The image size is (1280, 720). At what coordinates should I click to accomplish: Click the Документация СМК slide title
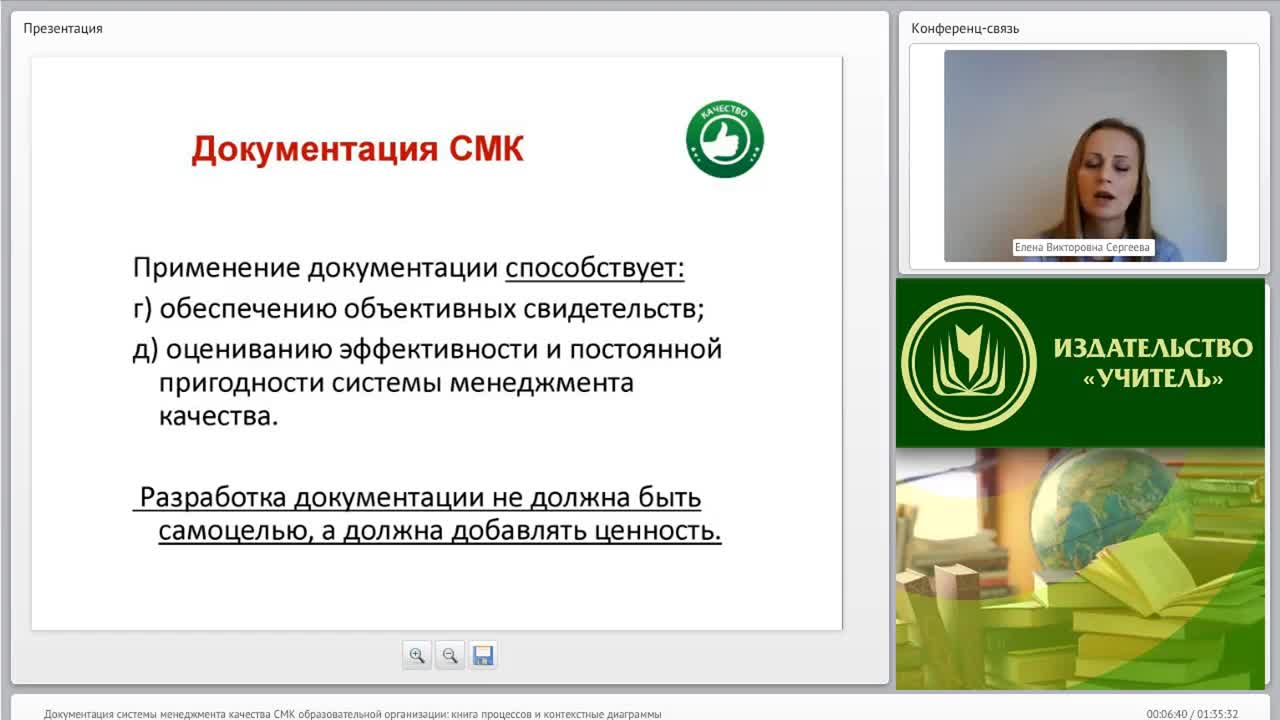(358, 149)
